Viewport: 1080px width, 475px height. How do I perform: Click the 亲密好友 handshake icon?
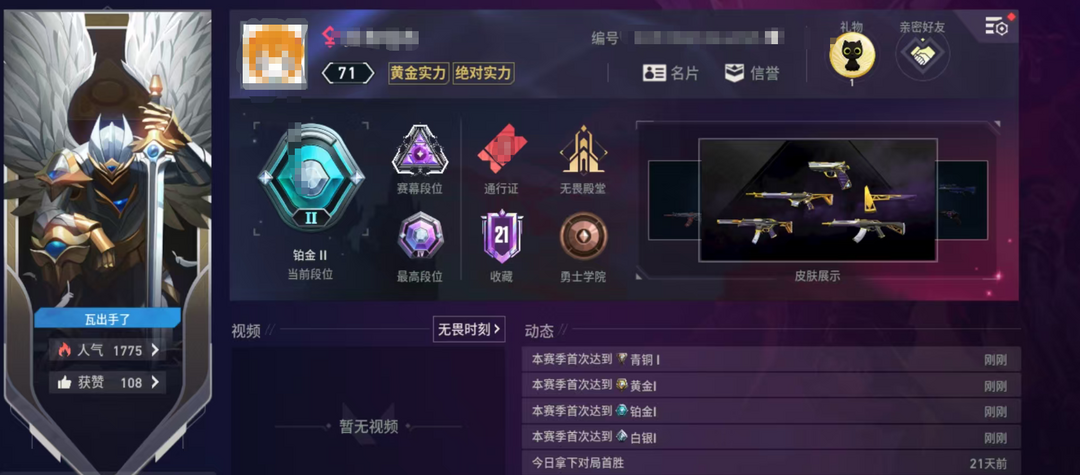[922, 55]
